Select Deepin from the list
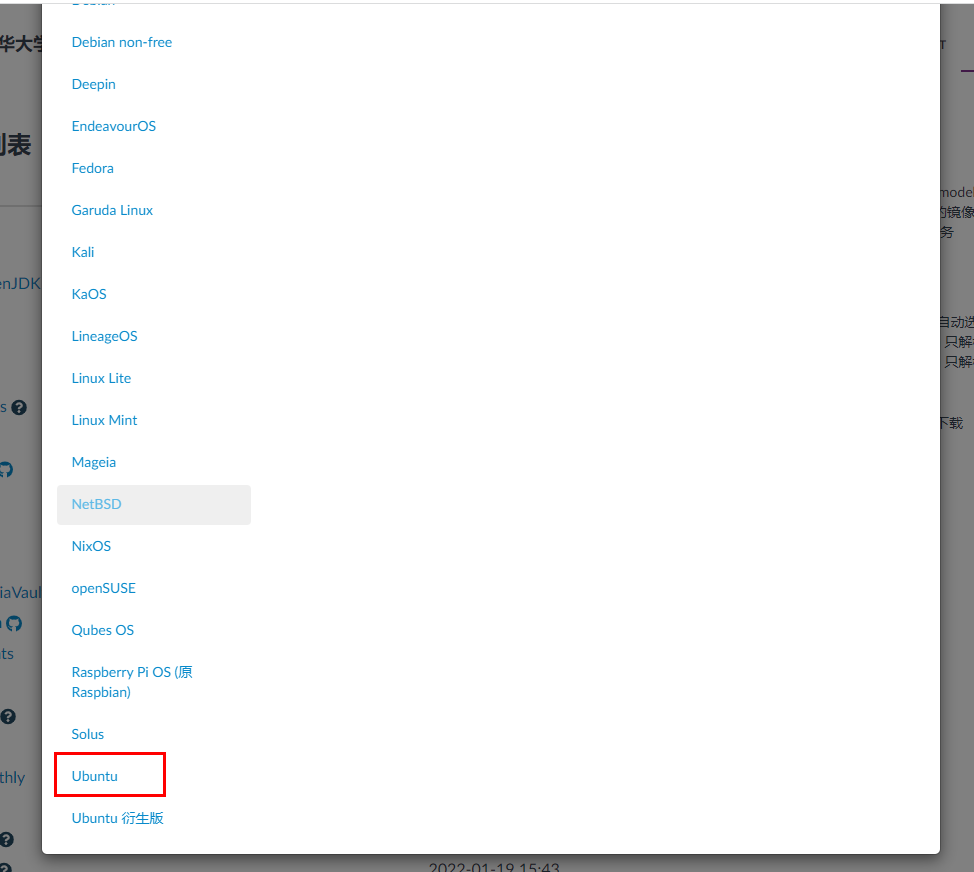974x872 pixels. click(x=94, y=84)
